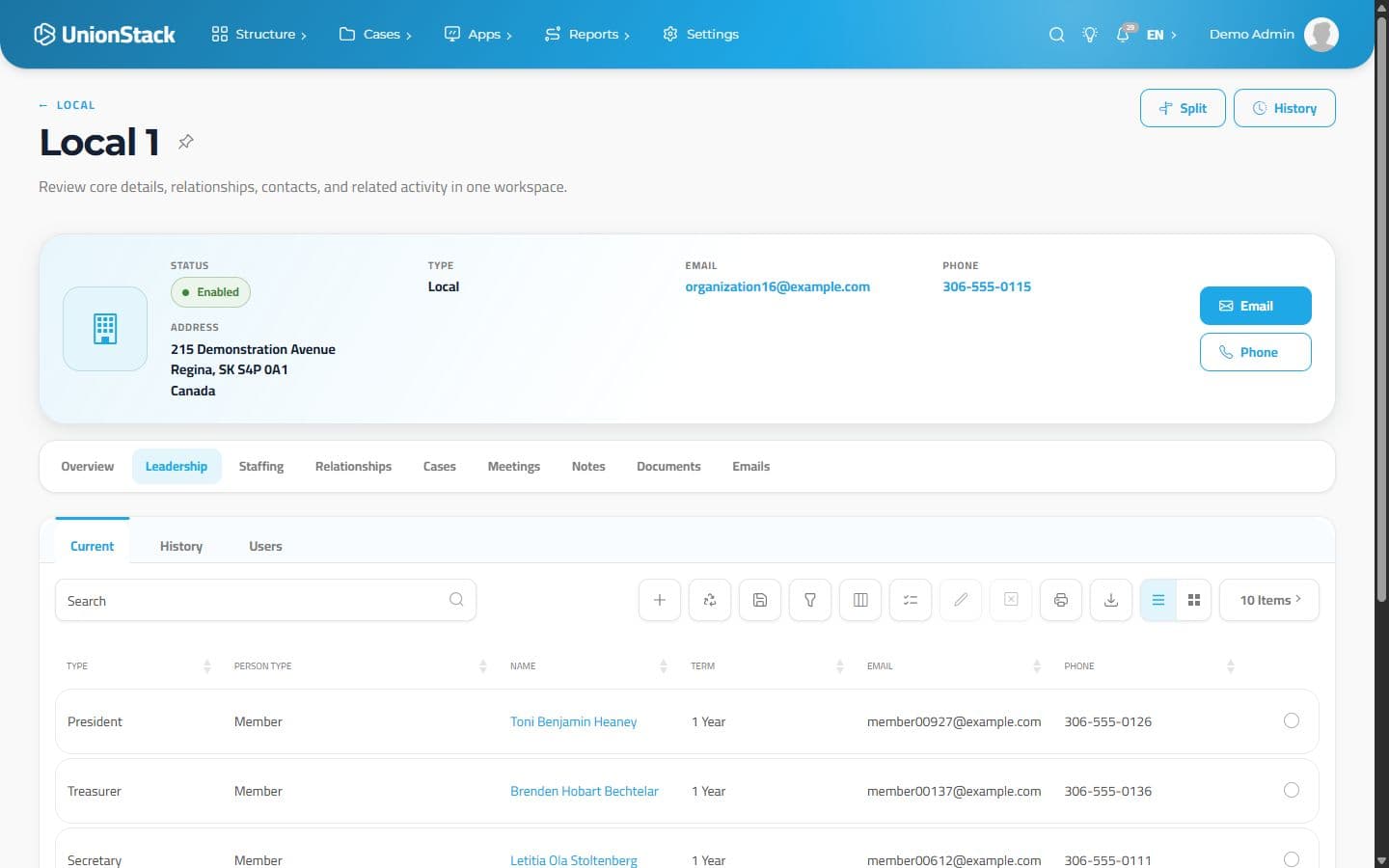
Task: Click the building organization icon
Action: (x=105, y=329)
